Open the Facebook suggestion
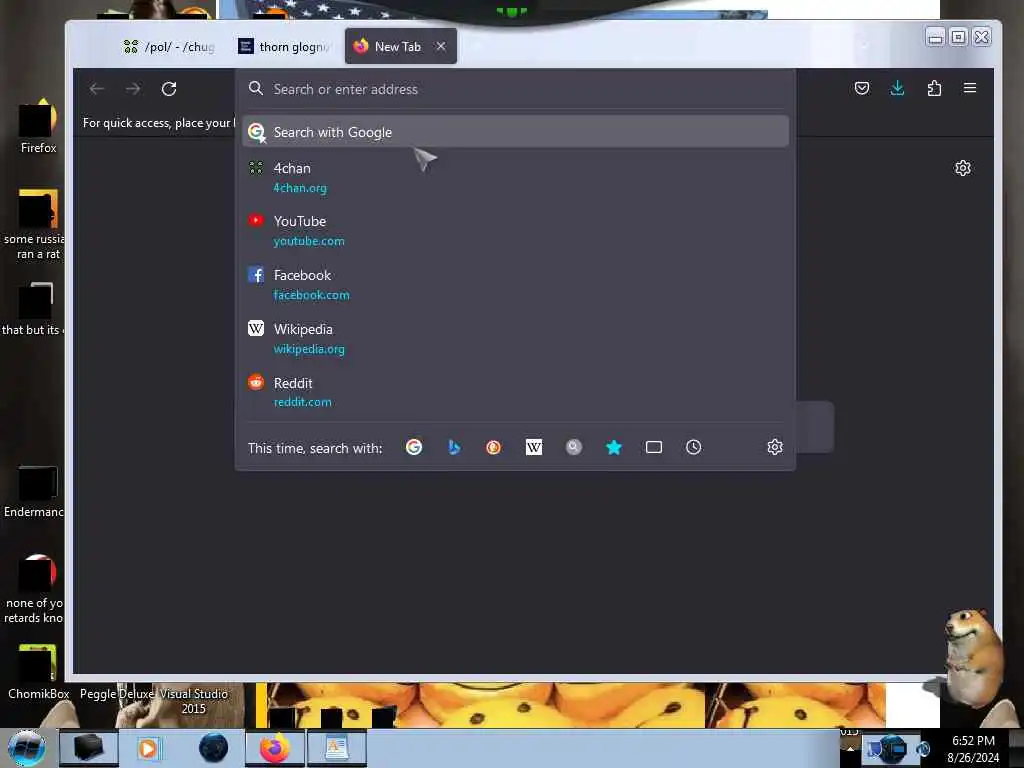Screen dimensions: 1024x768 515,285
